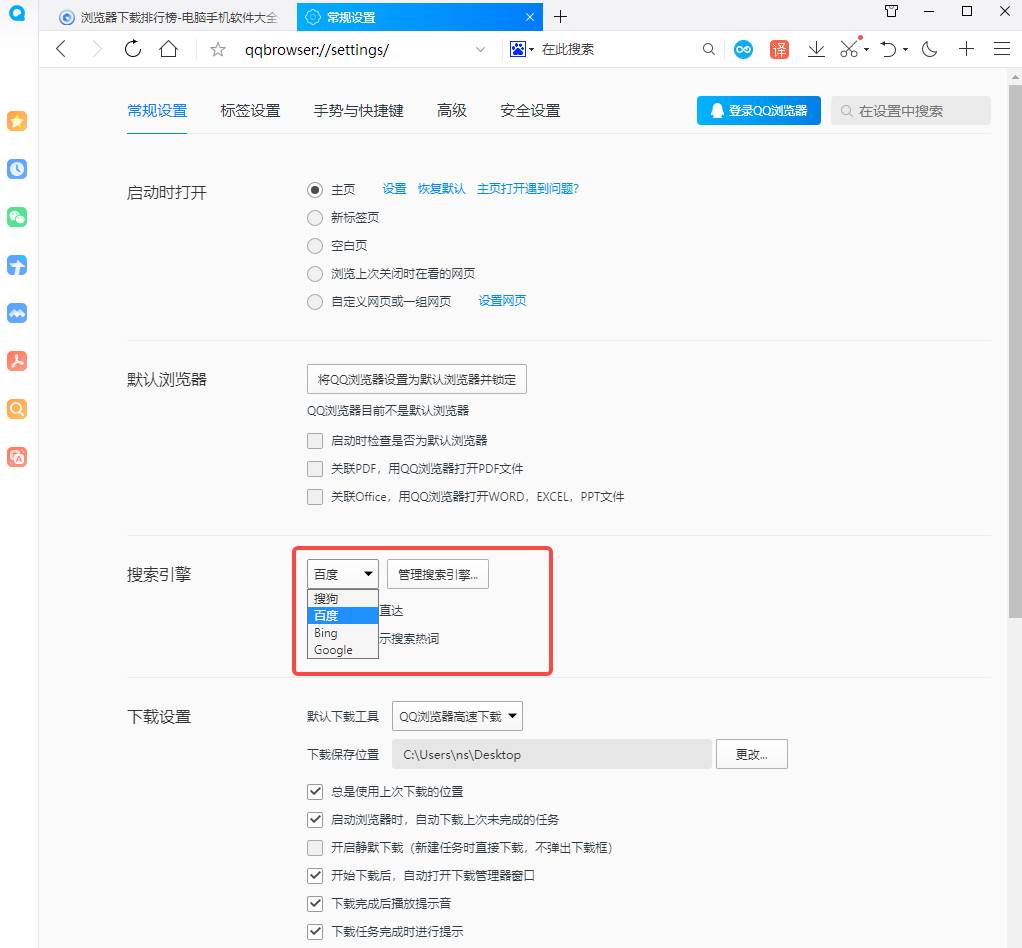Close the 常规设置 tab

point(530,17)
